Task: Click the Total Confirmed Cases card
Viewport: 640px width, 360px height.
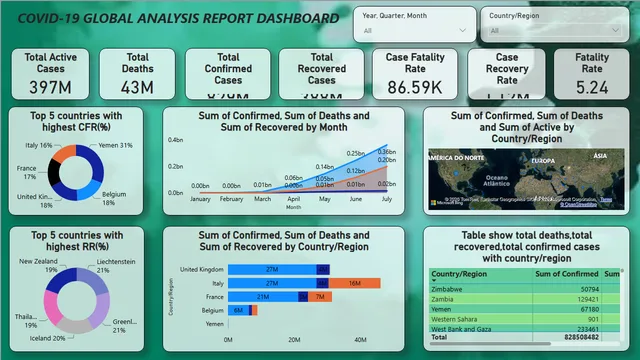Action: click(228, 74)
